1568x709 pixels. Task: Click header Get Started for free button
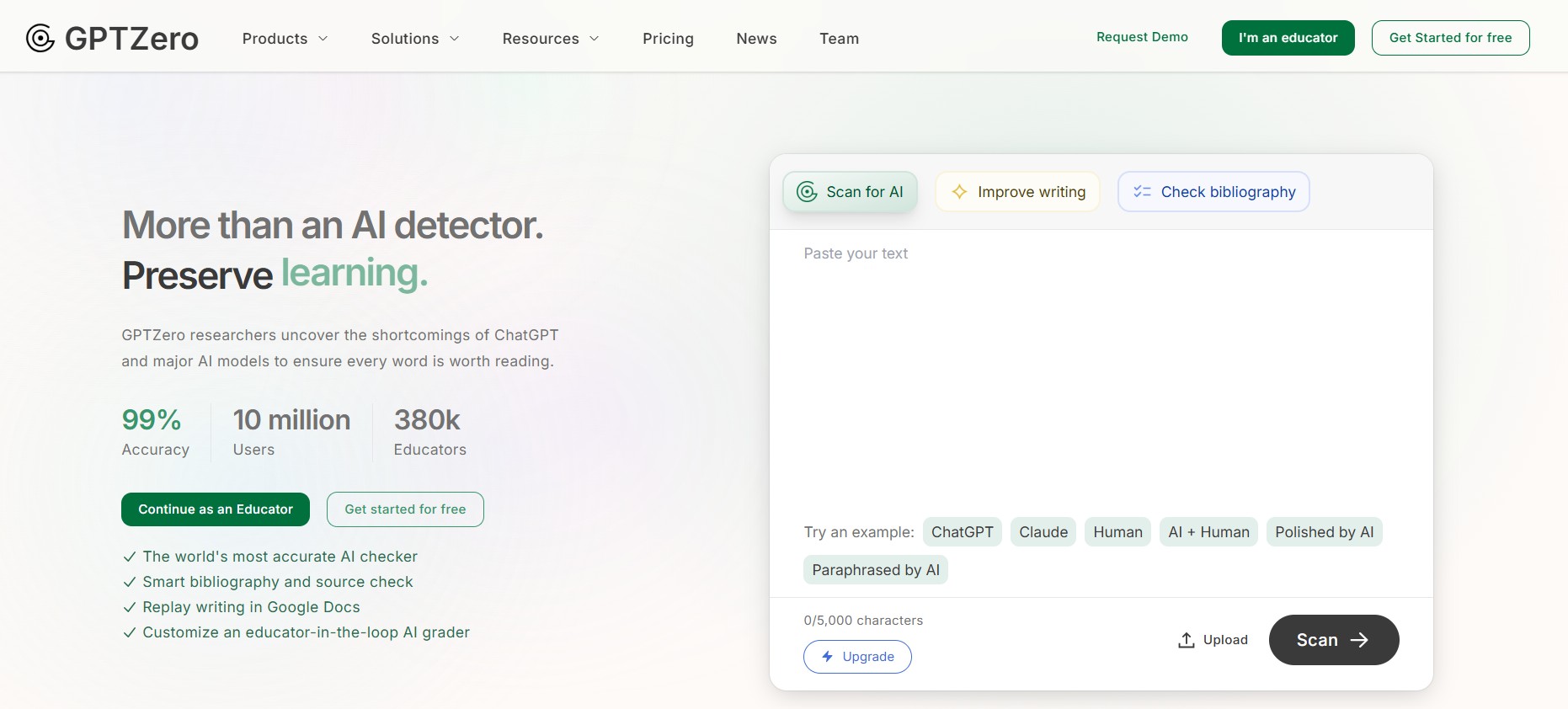coord(1450,38)
